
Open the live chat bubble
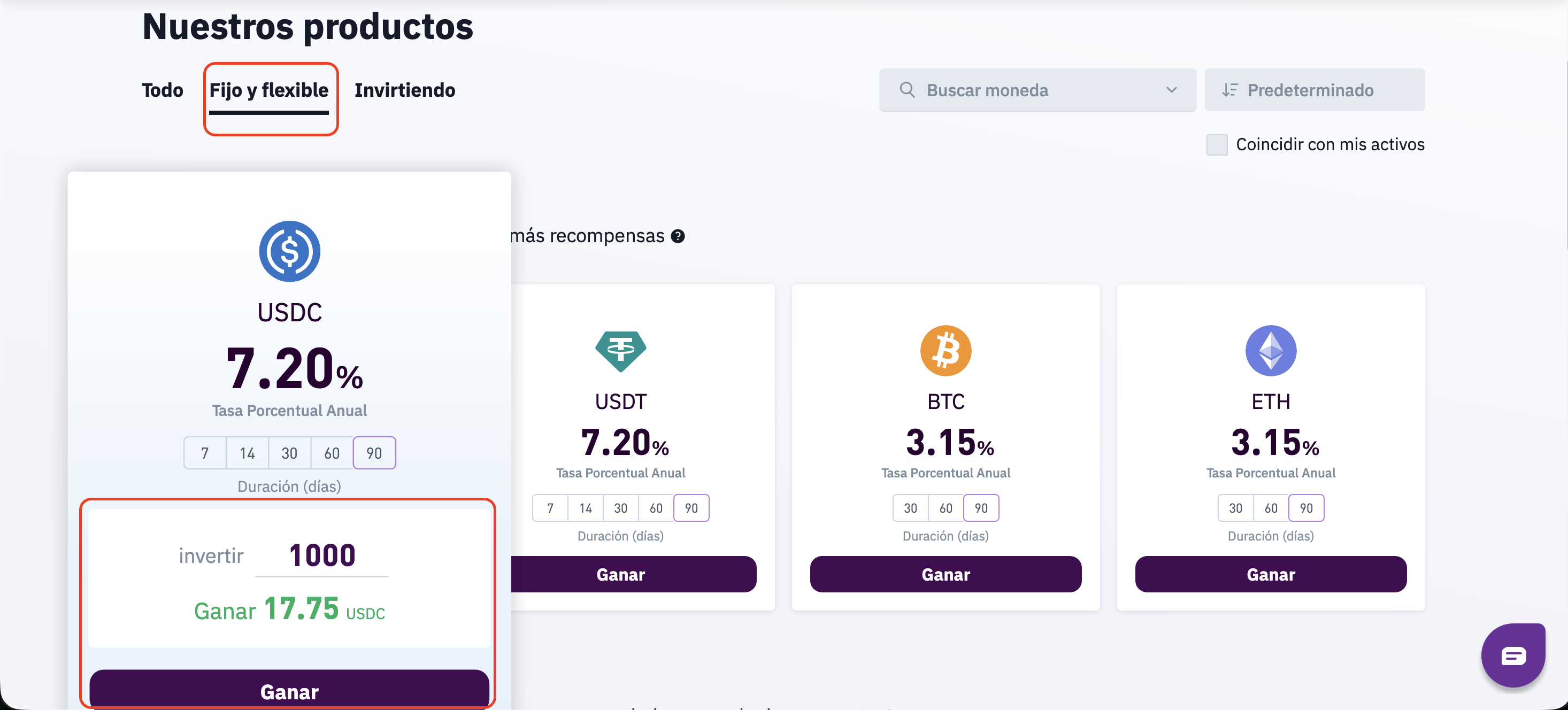pyautogui.click(x=1512, y=655)
